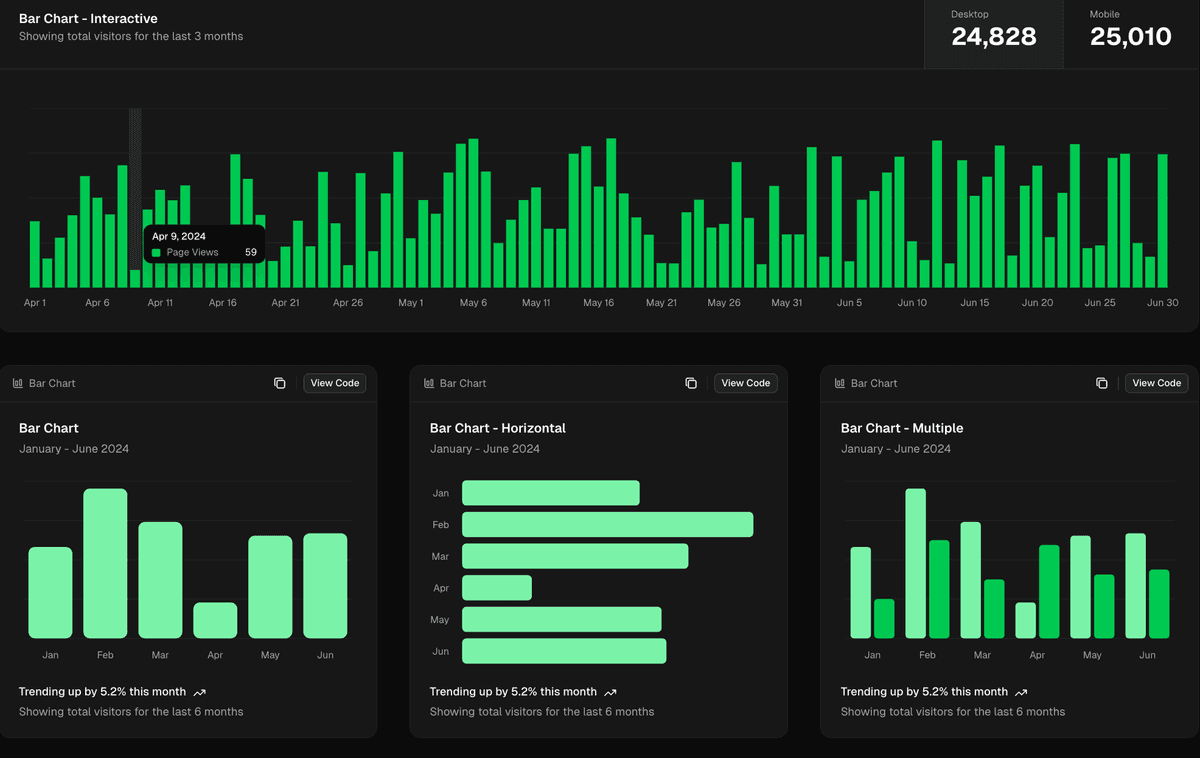Select the Feb horizontal bar in the Horizontal chart
Image resolution: width=1200 pixels, height=758 pixels.
pos(608,524)
